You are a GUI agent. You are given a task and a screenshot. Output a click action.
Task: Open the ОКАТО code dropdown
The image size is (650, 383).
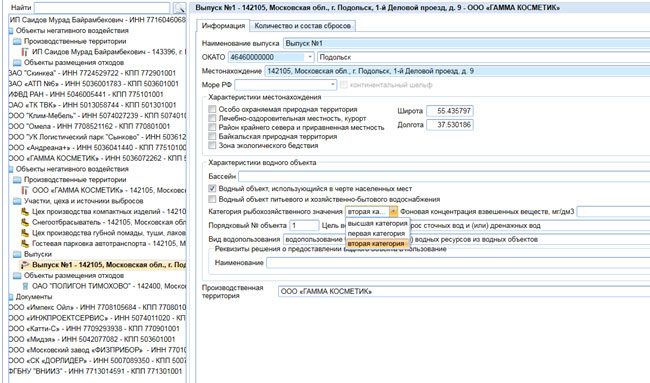point(310,57)
